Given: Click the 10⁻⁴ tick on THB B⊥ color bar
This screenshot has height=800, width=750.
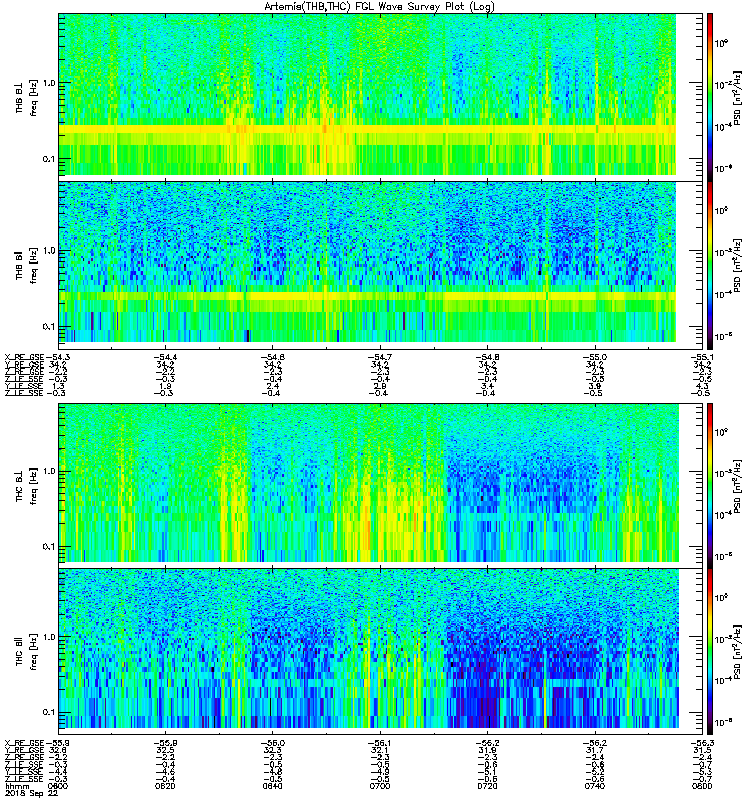Looking at the screenshot, I should [723, 127].
